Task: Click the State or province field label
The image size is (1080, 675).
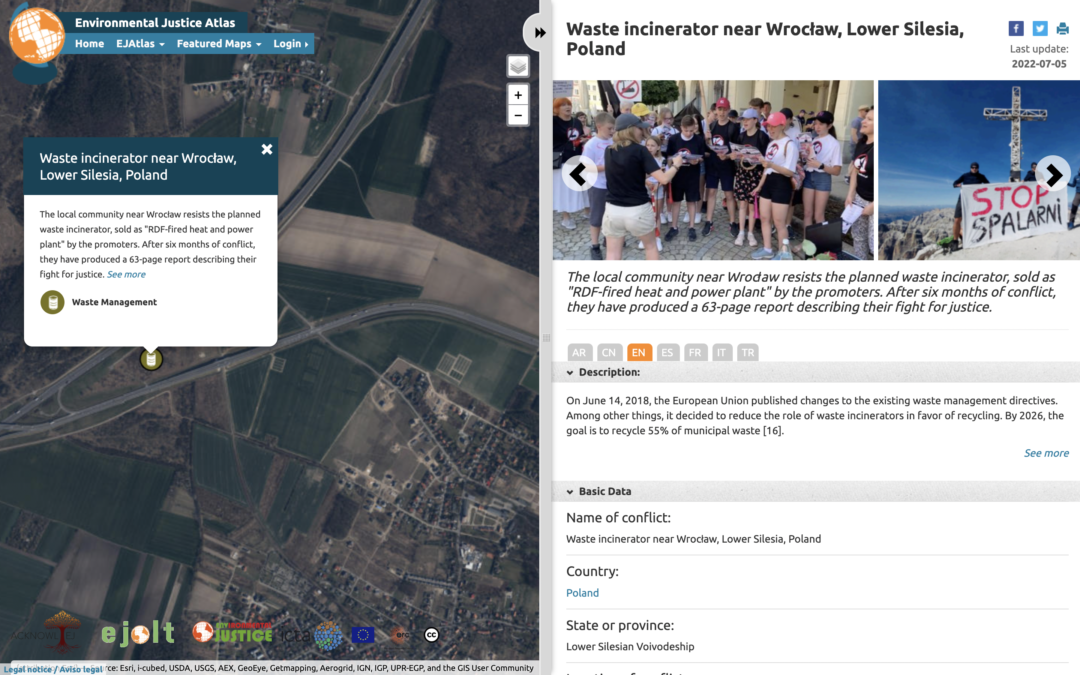Action: [620, 625]
